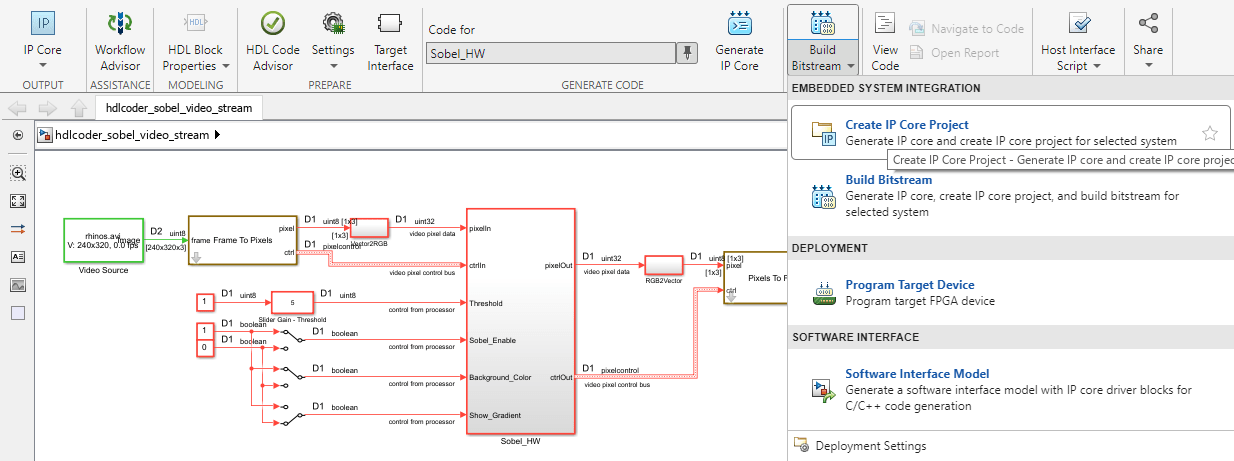The height and width of the screenshot is (461, 1234).
Task: Click the Pixels To Frame block
Action: [x=756, y=278]
